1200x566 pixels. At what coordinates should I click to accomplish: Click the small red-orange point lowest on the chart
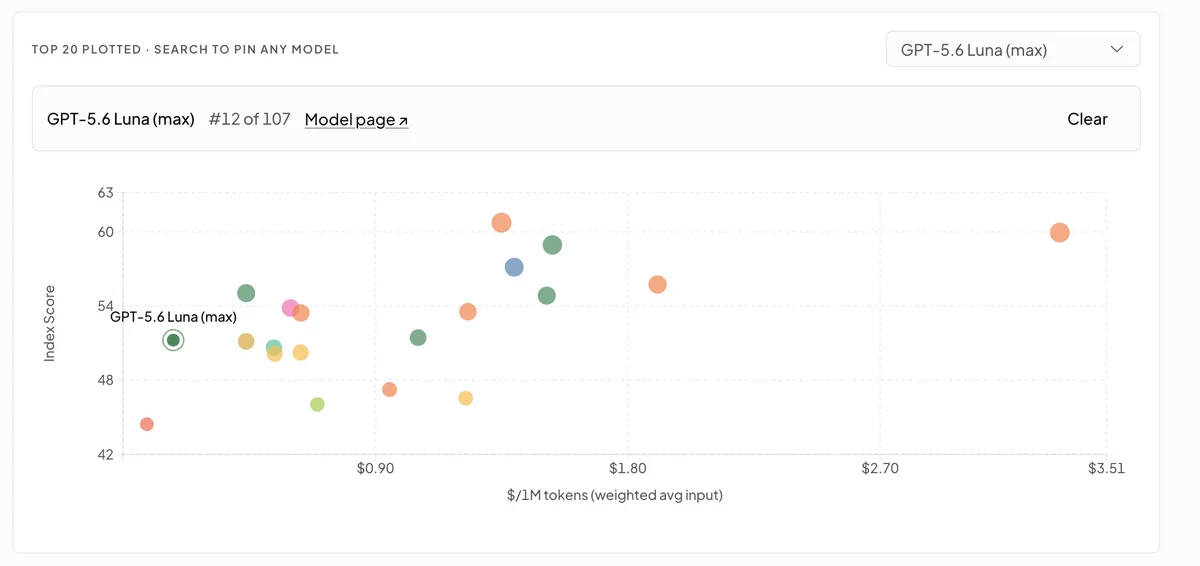[147, 424]
